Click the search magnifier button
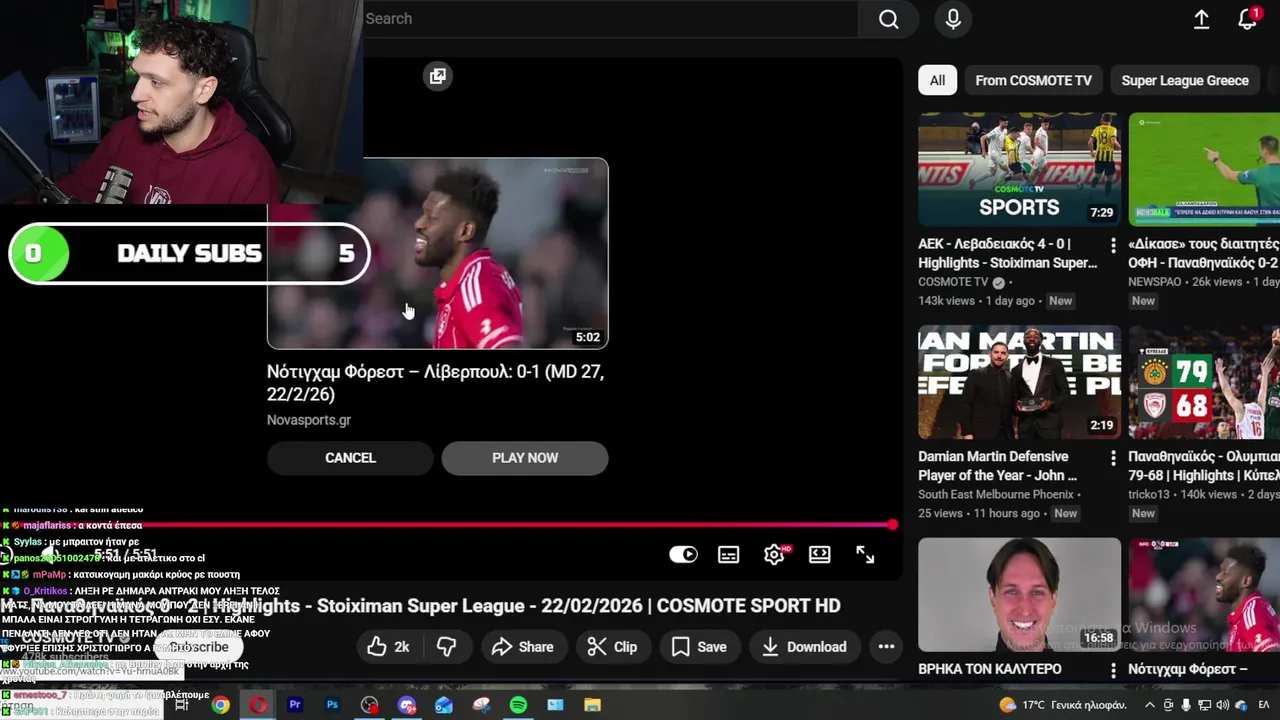The width and height of the screenshot is (1280, 720). click(888, 19)
